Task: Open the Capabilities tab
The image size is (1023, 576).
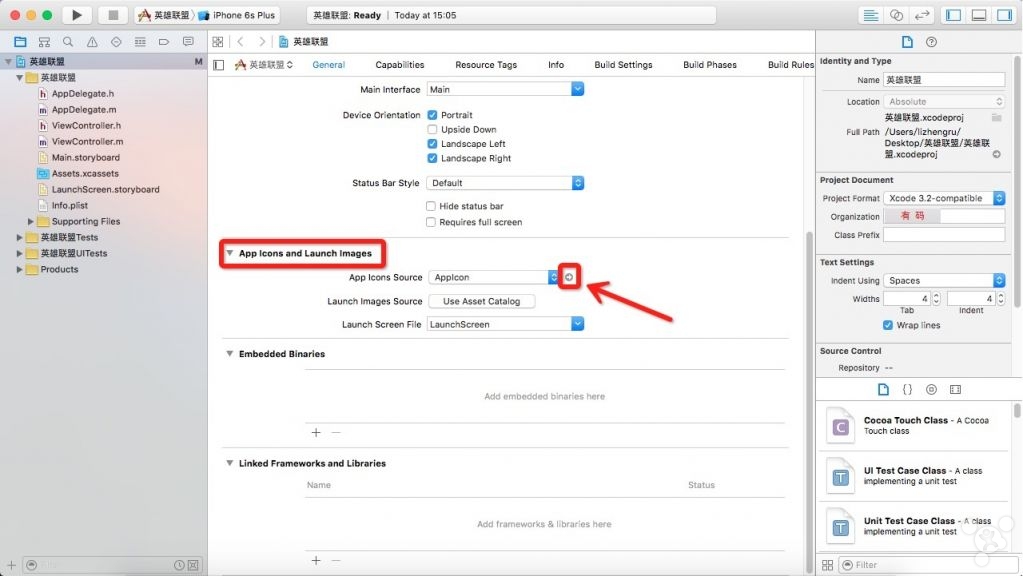Action: coord(400,65)
